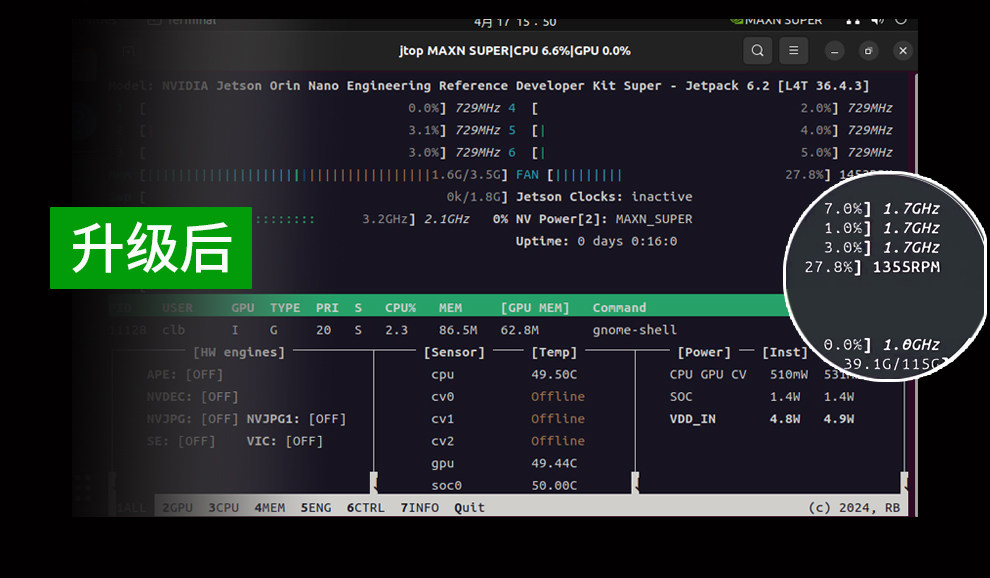
Task: Click the CPU GPU CV power row
Action: tap(762, 375)
